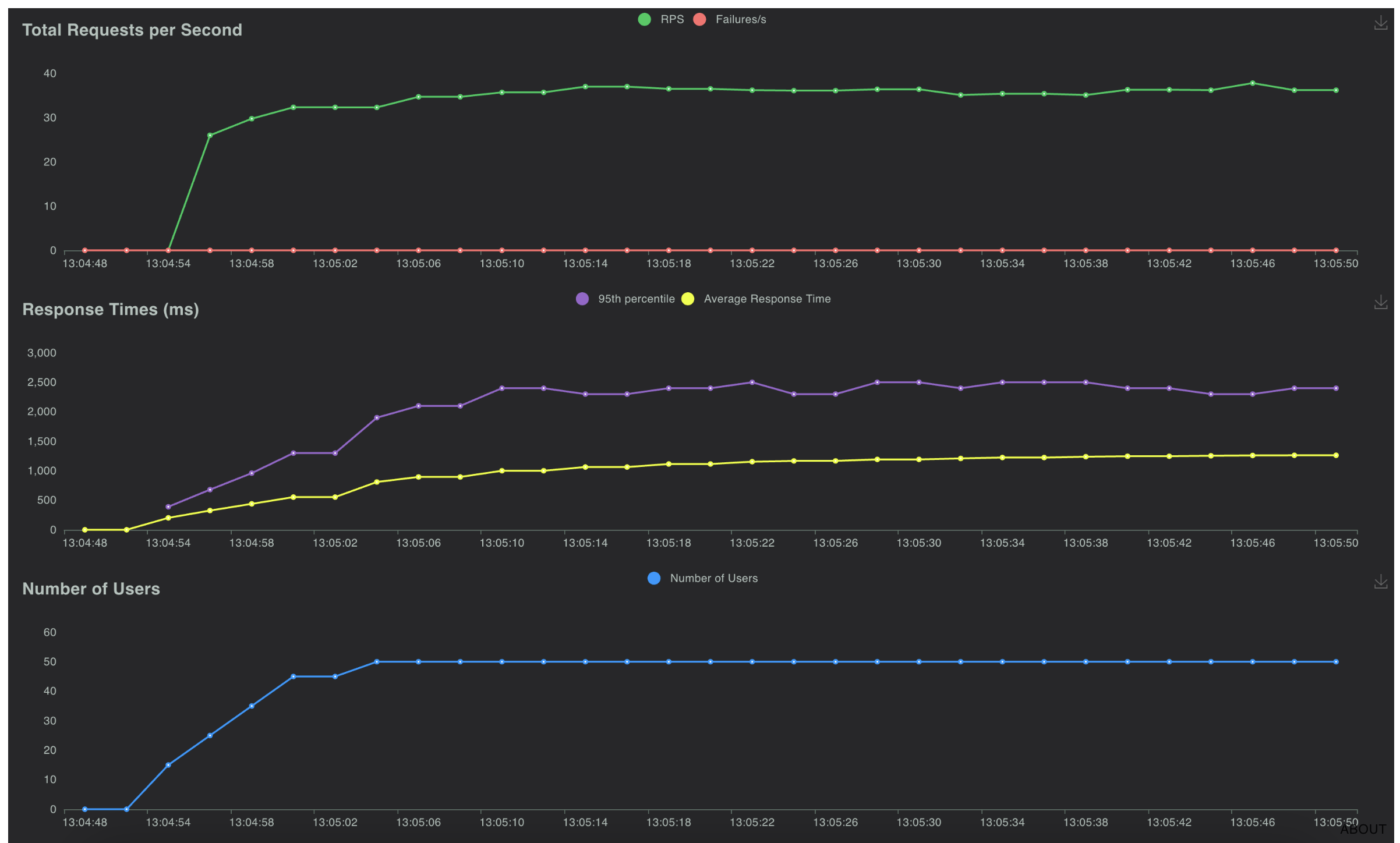
Task: Click the blue Number of Users dot
Action: pos(654,578)
